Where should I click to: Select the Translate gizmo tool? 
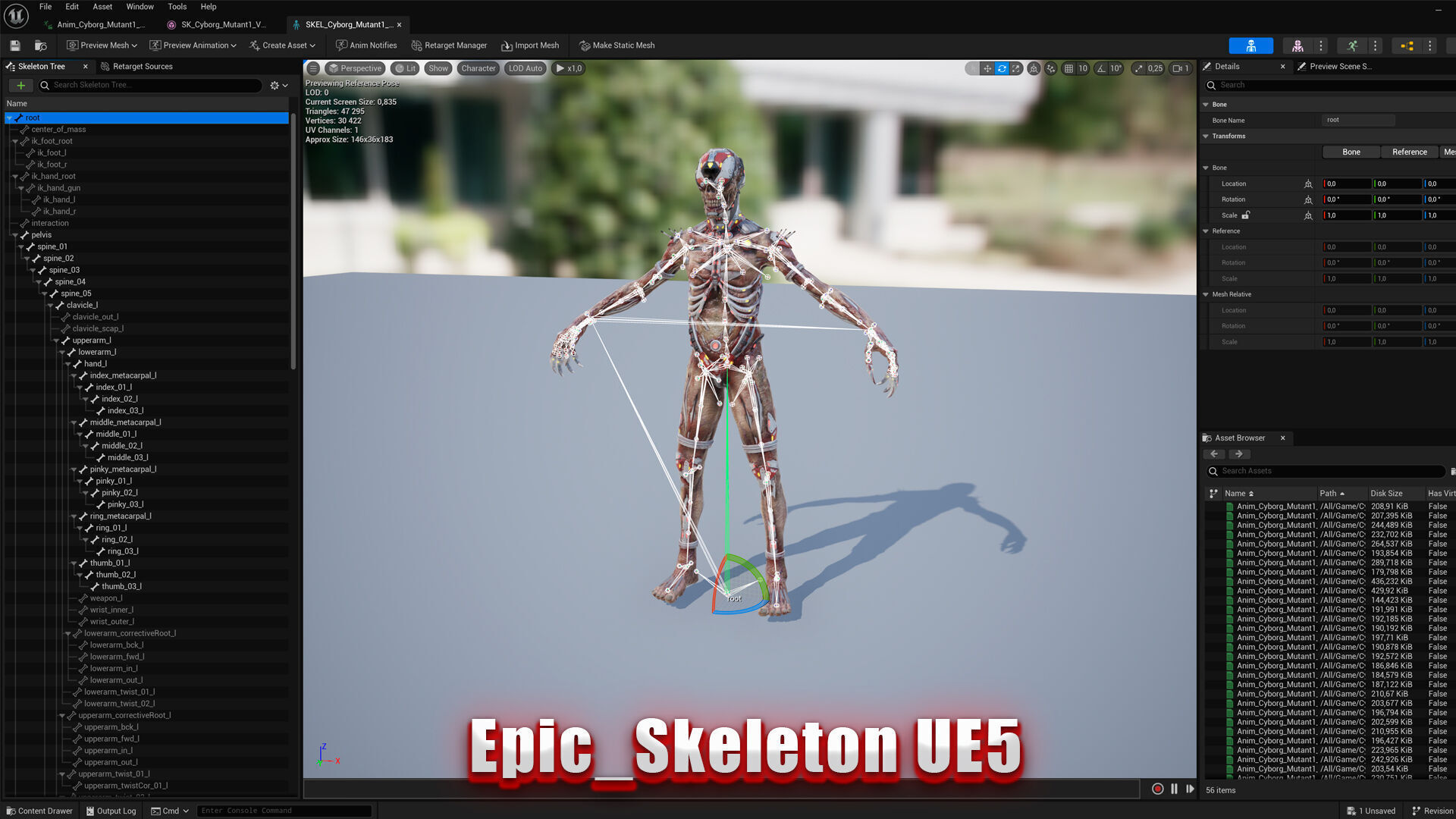pyautogui.click(x=987, y=68)
